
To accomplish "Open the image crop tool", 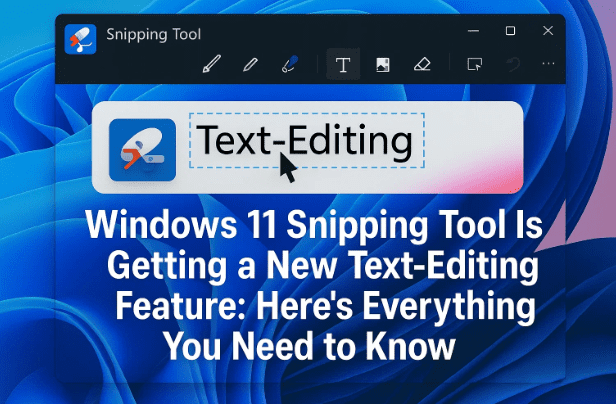I will (x=383, y=65).
